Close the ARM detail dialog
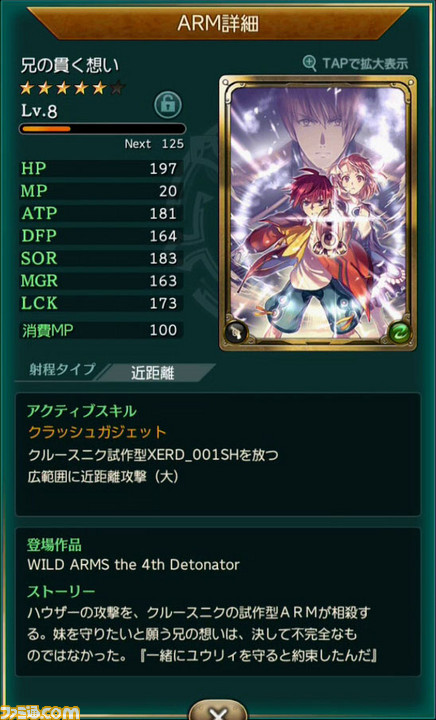The height and width of the screenshot is (720, 436). (x=218, y=710)
